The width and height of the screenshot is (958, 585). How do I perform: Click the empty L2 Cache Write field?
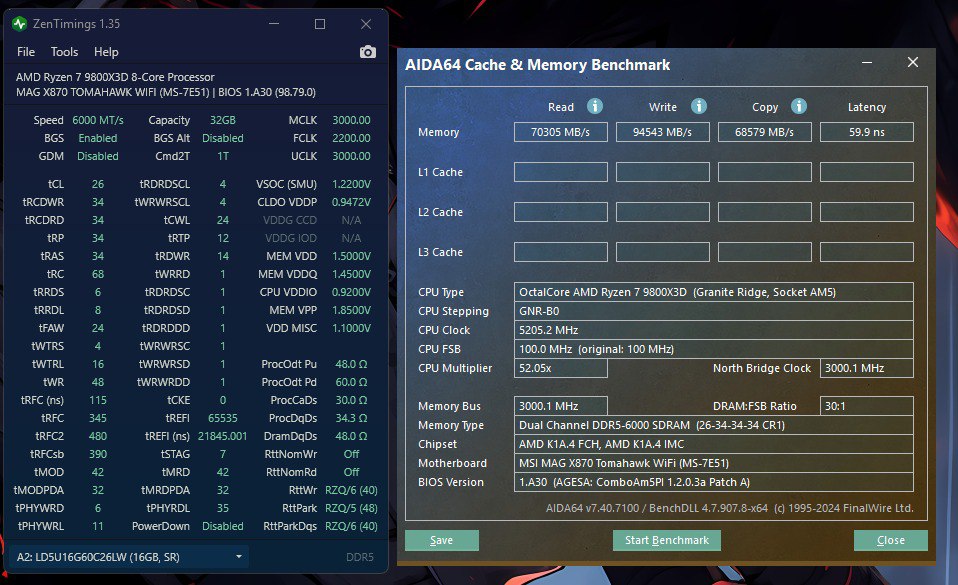[662, 212]
